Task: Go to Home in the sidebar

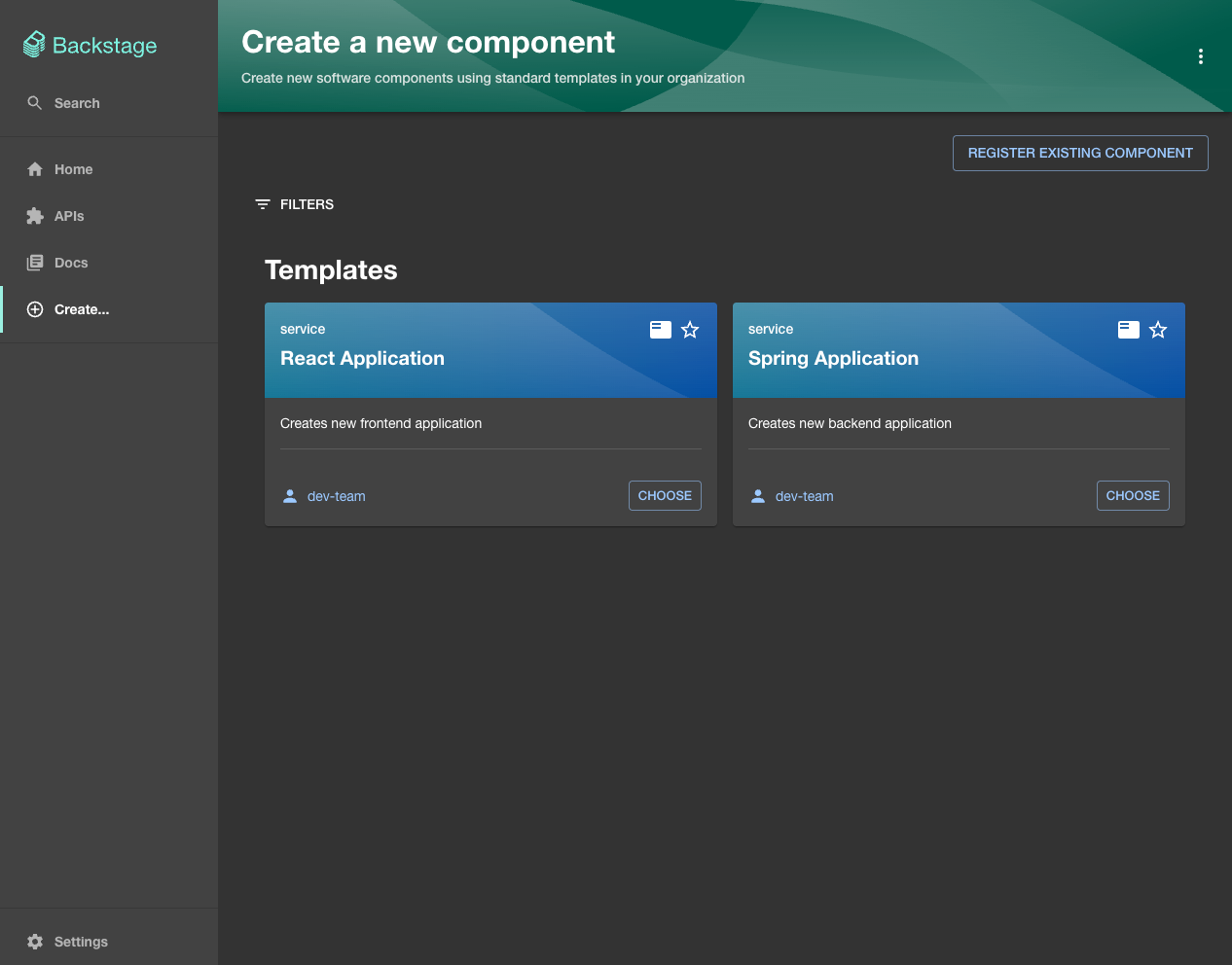Action: coord(109,169)
